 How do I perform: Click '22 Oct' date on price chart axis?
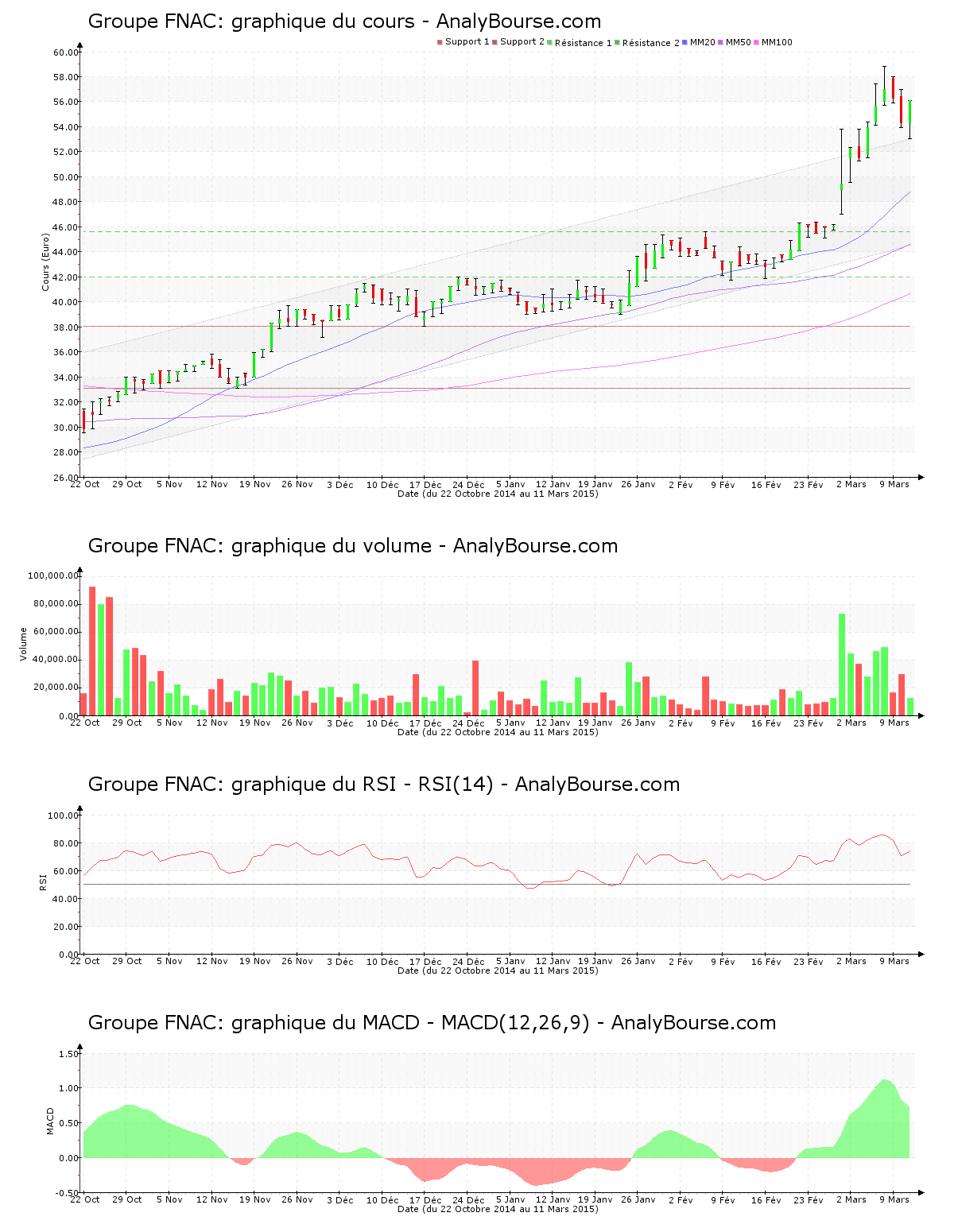85,484
